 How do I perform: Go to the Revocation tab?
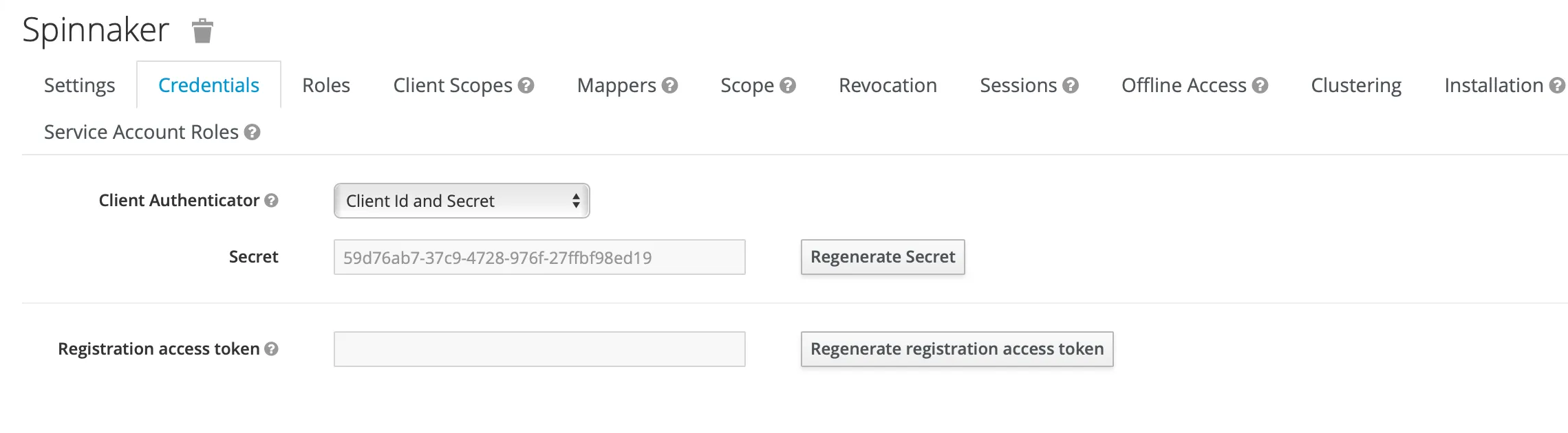click(888, 85)
